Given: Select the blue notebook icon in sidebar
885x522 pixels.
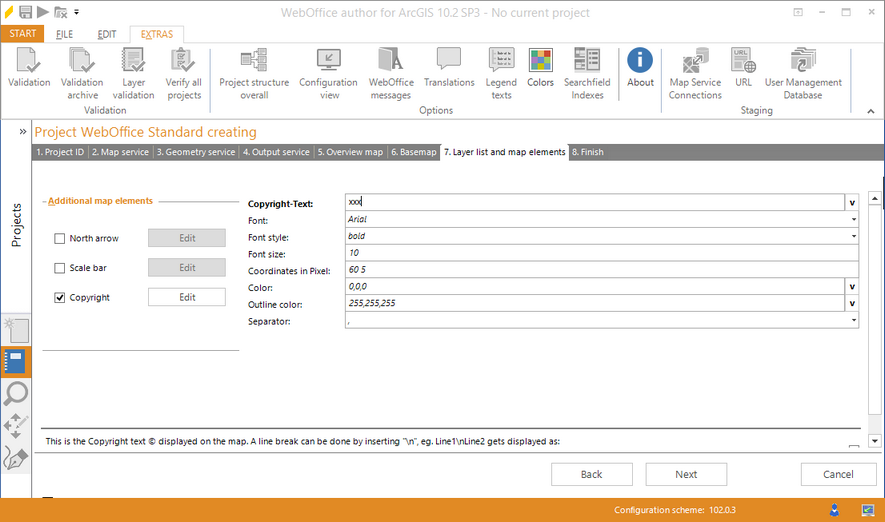Looking at the screenshot, I should click(x=15, y=362).
